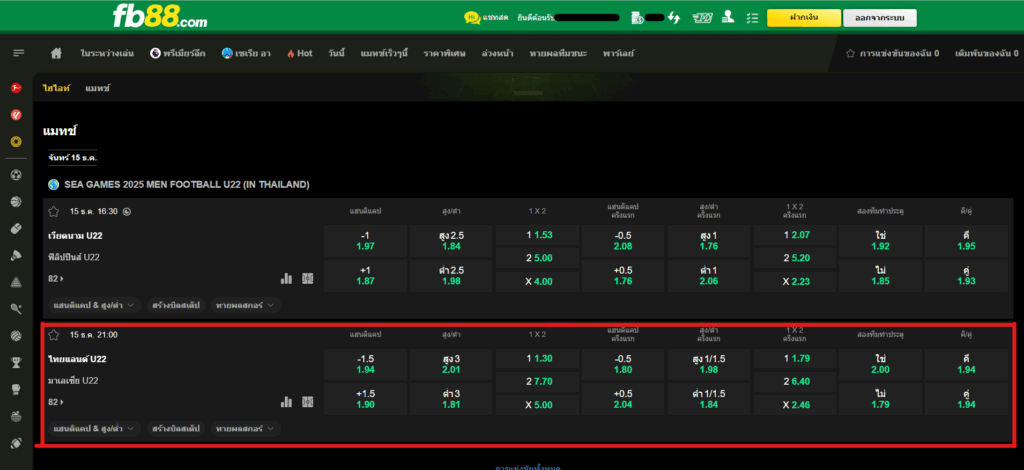Click the fb88.com logo
Image resolution: width=1024 pixels, height=470 pixels.
click(160, 17)
